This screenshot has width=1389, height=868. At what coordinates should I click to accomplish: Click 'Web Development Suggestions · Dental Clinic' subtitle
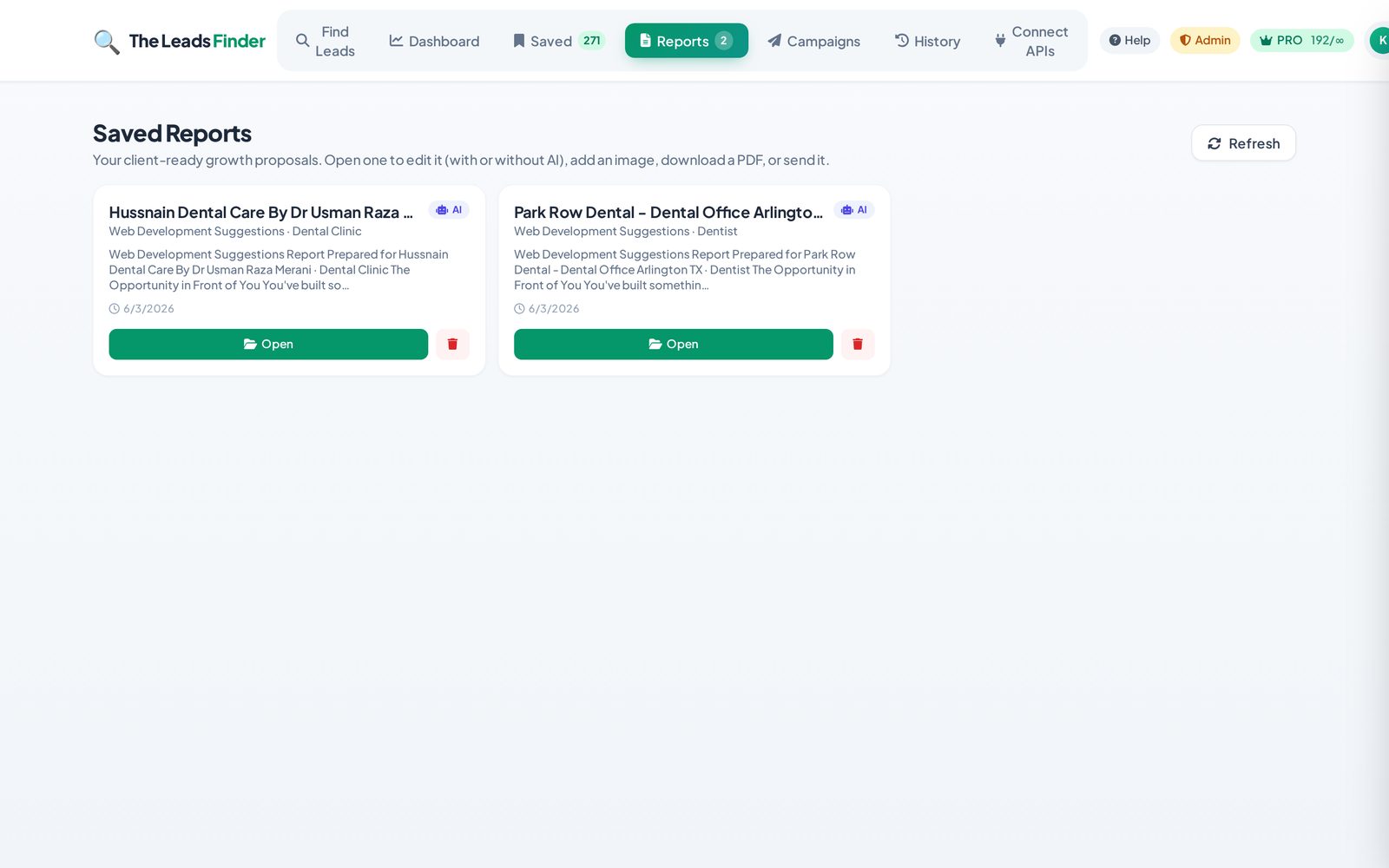tap(235, 232)
